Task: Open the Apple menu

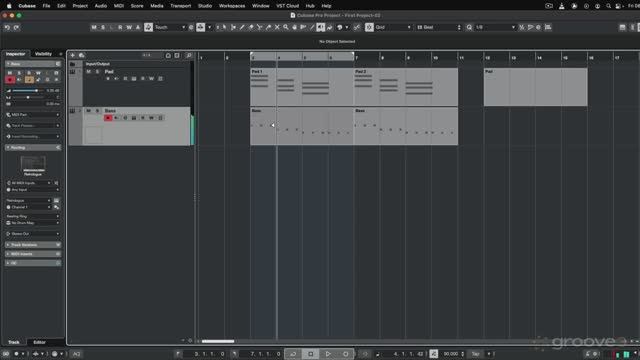Action: coord(9,6)
